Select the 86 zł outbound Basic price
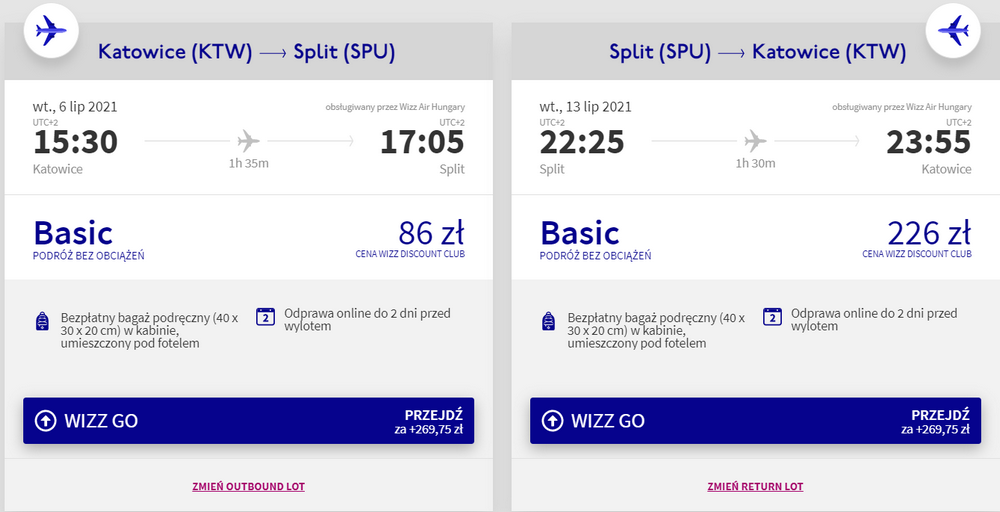 431,233
